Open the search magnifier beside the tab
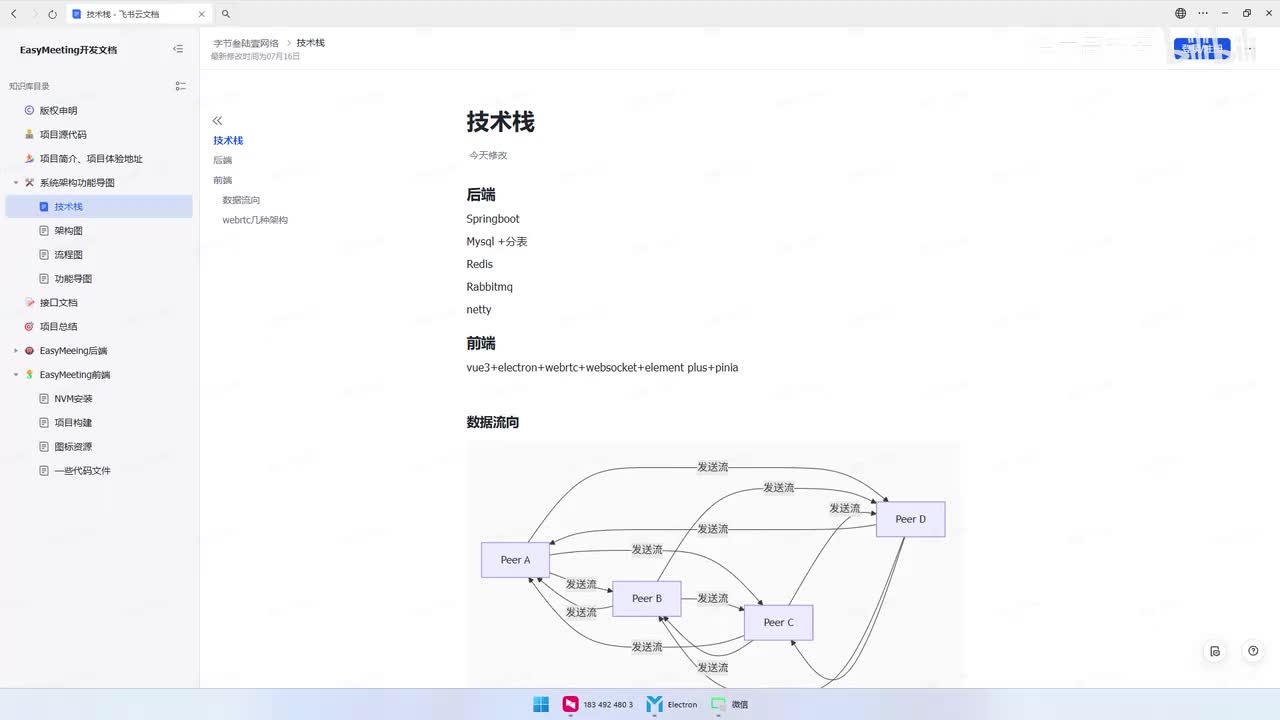The image size is (1280, 720). [x=226, y=14]
